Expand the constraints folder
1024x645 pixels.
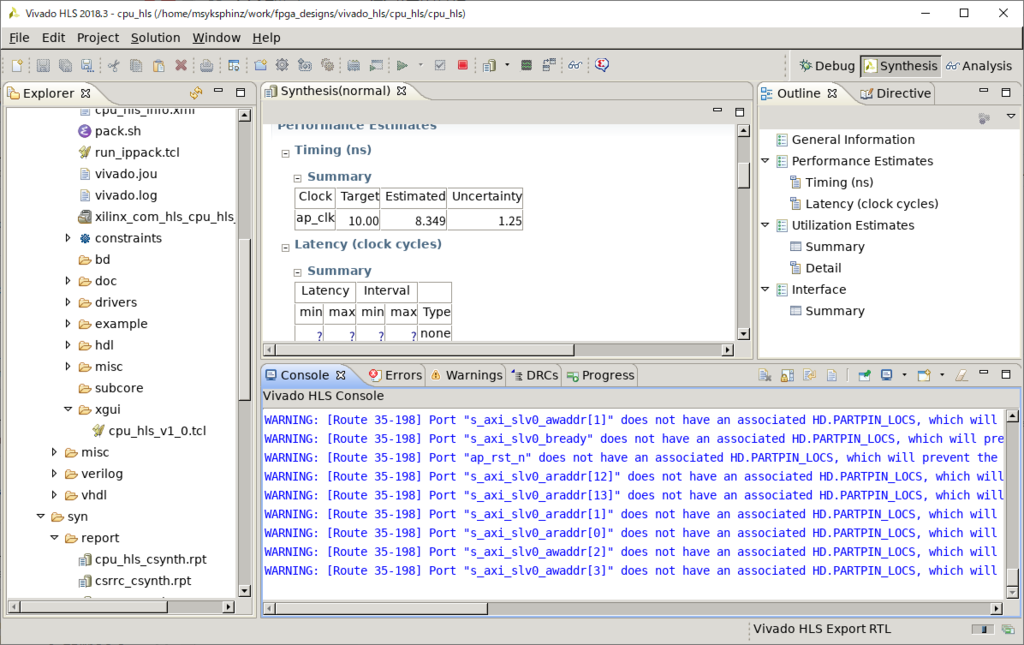click(x=68, y=238)
